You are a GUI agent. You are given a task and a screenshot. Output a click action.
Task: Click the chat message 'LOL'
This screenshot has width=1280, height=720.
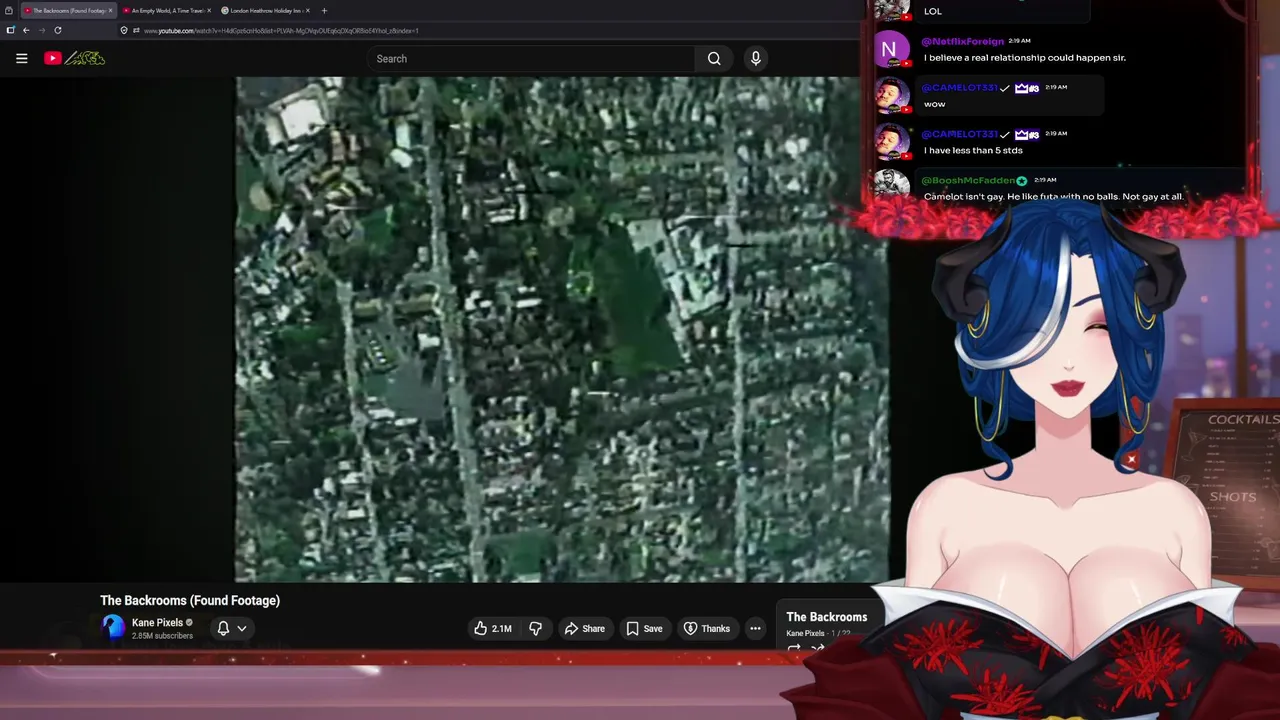[x=932, y=11]
